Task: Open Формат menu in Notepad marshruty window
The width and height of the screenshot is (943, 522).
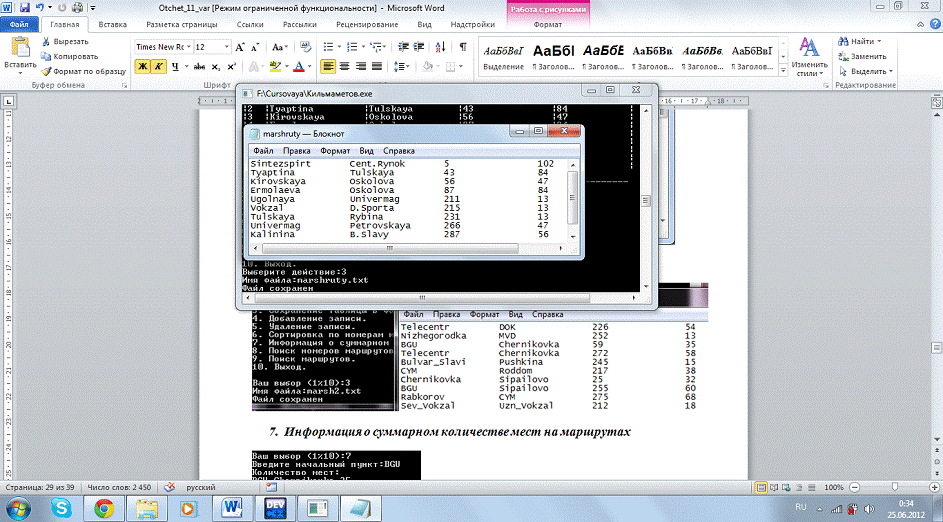Action: [x=335, y=150]
